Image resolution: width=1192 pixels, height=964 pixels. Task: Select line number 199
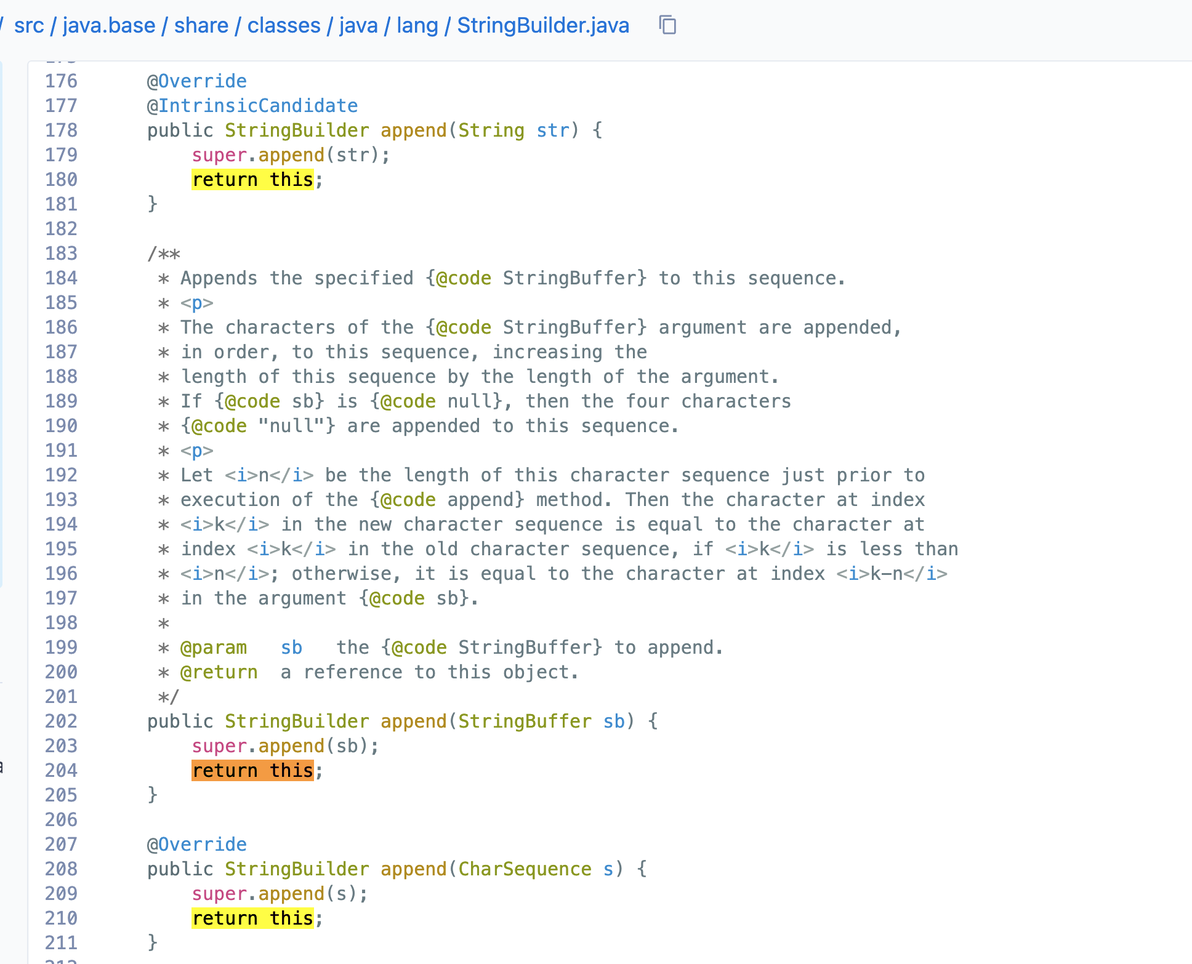tap(61, 648)
